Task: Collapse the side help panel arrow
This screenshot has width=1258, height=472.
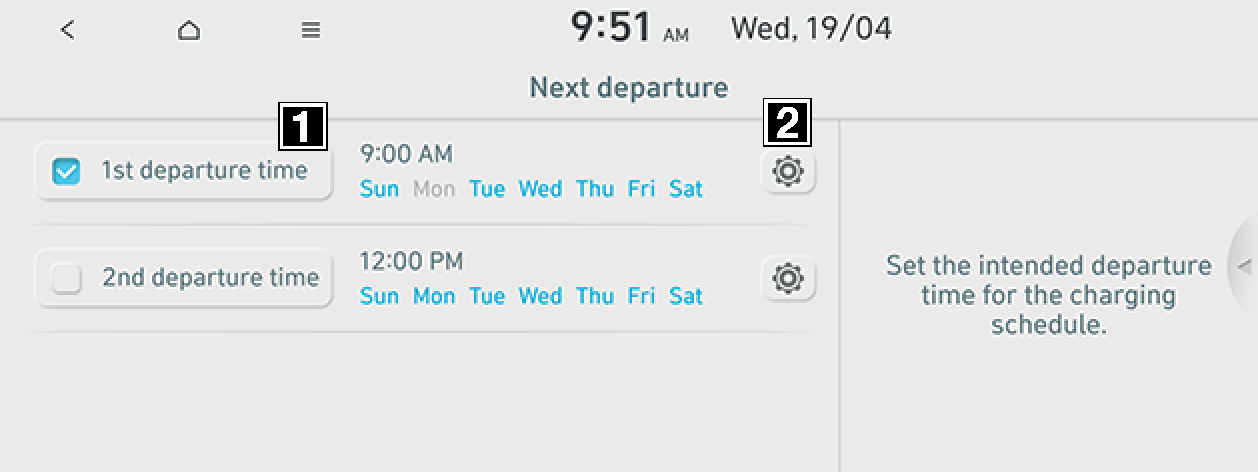Action: click(x=1244, y=266)
